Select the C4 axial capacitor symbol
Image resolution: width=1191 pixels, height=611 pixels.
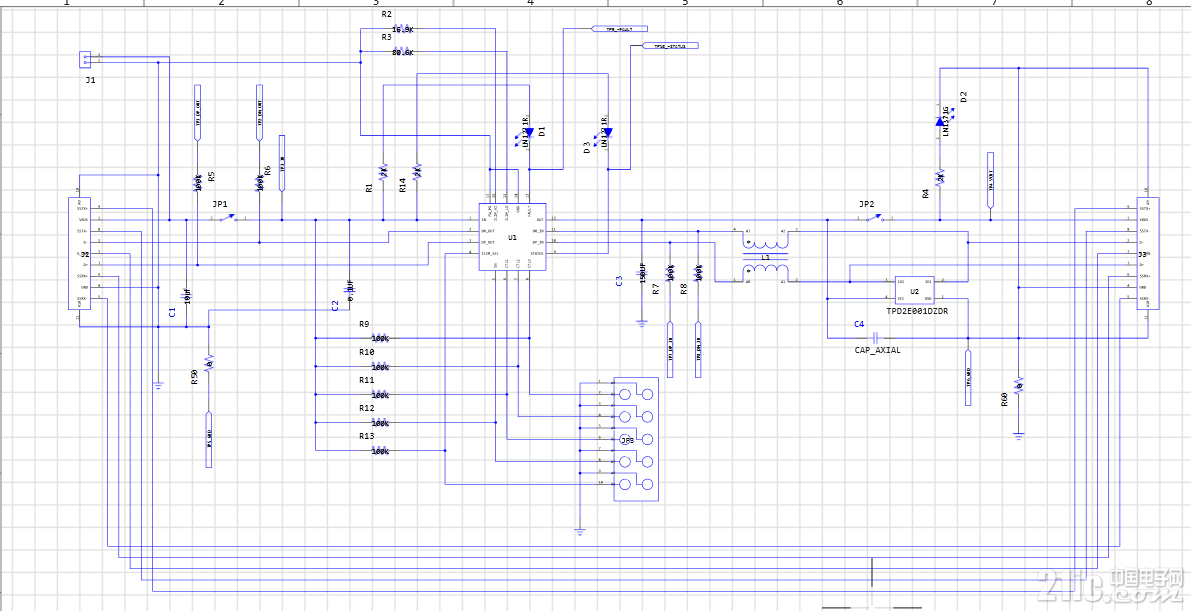(x=874, y=337)
